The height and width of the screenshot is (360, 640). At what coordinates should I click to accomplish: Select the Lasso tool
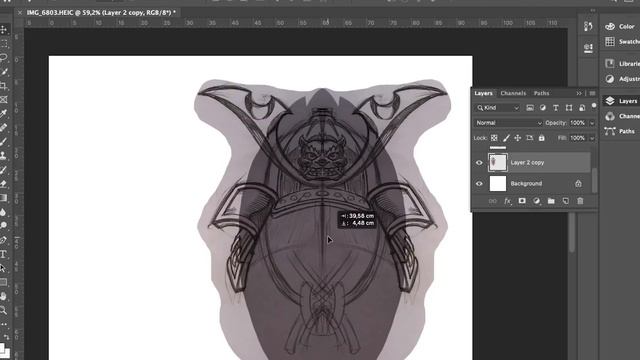pos(4,58)
